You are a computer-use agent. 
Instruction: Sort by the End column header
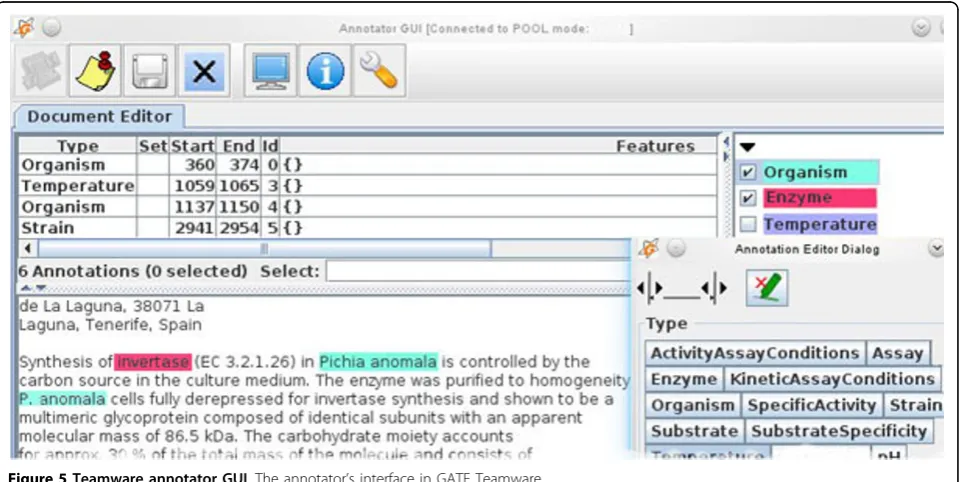pos(239,146)
